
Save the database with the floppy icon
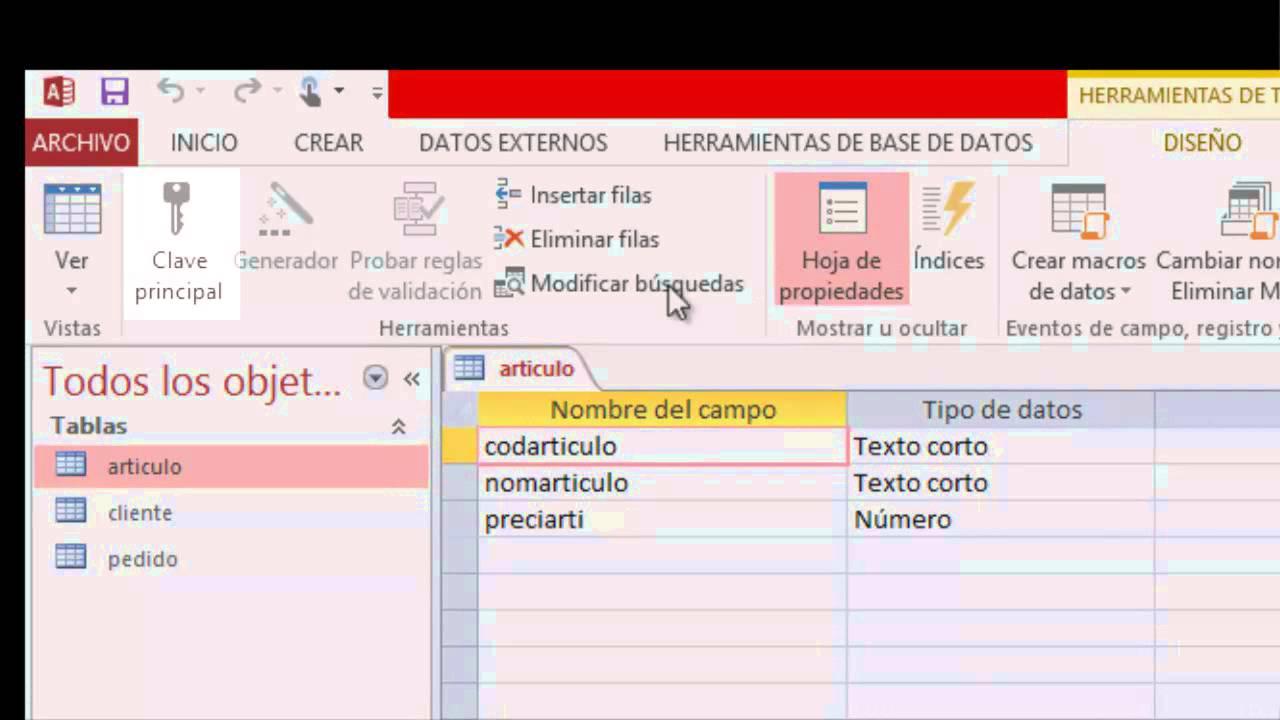(x=114, y=92)
